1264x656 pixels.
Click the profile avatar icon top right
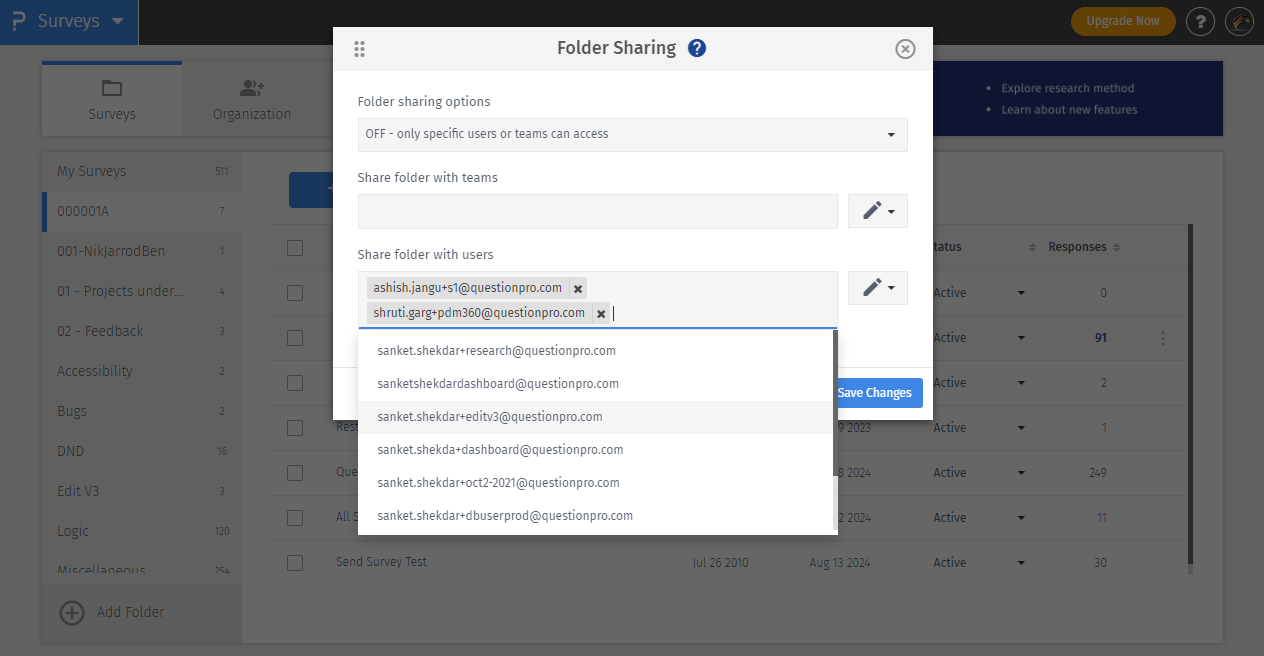click(1239, 21)
